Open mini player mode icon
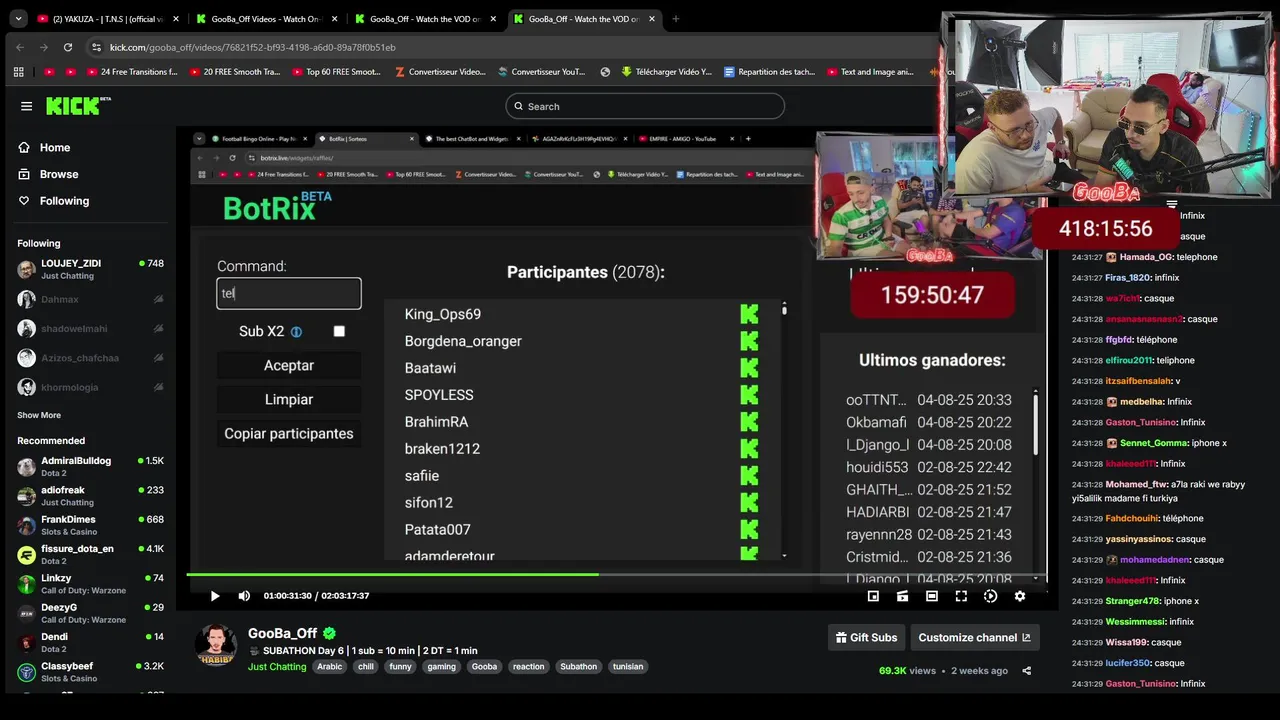This screenshot has width=1280, height=720. coord(873,596)
